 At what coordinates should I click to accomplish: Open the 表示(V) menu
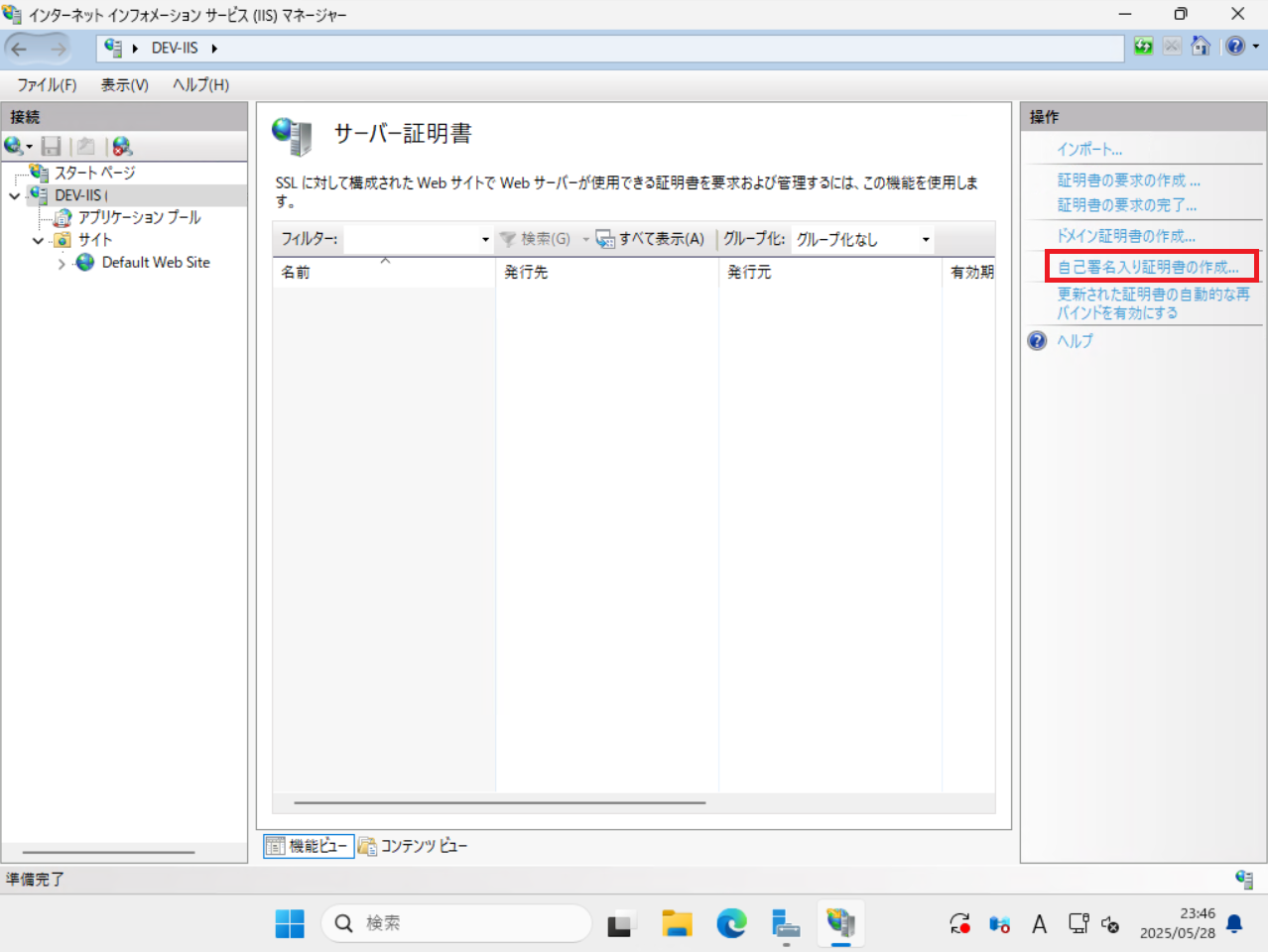(x=124, y=85)
